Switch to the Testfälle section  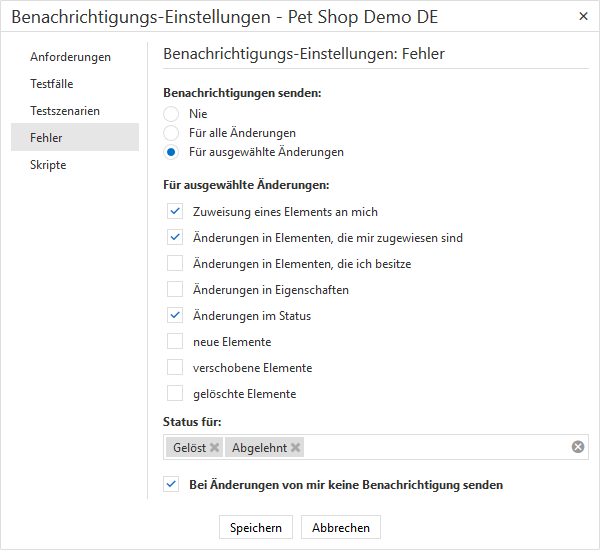52,84
